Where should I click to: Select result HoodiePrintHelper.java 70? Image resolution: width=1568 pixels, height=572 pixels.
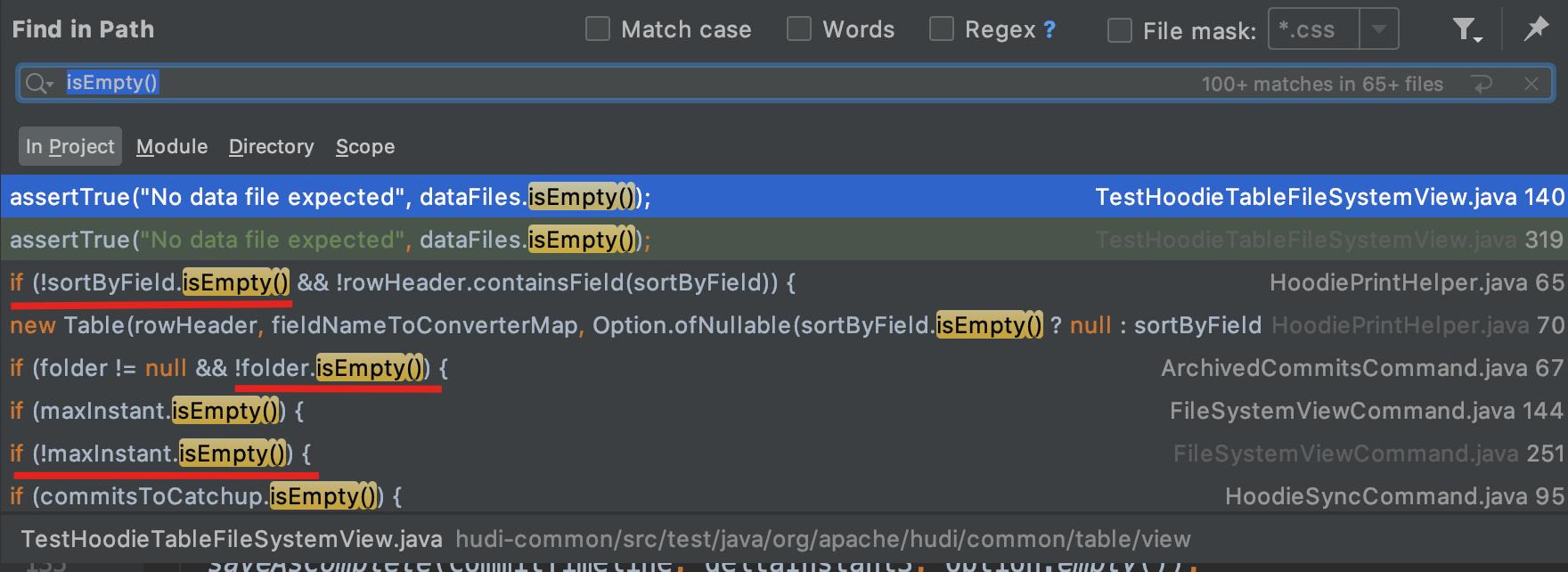click(784, 325)
